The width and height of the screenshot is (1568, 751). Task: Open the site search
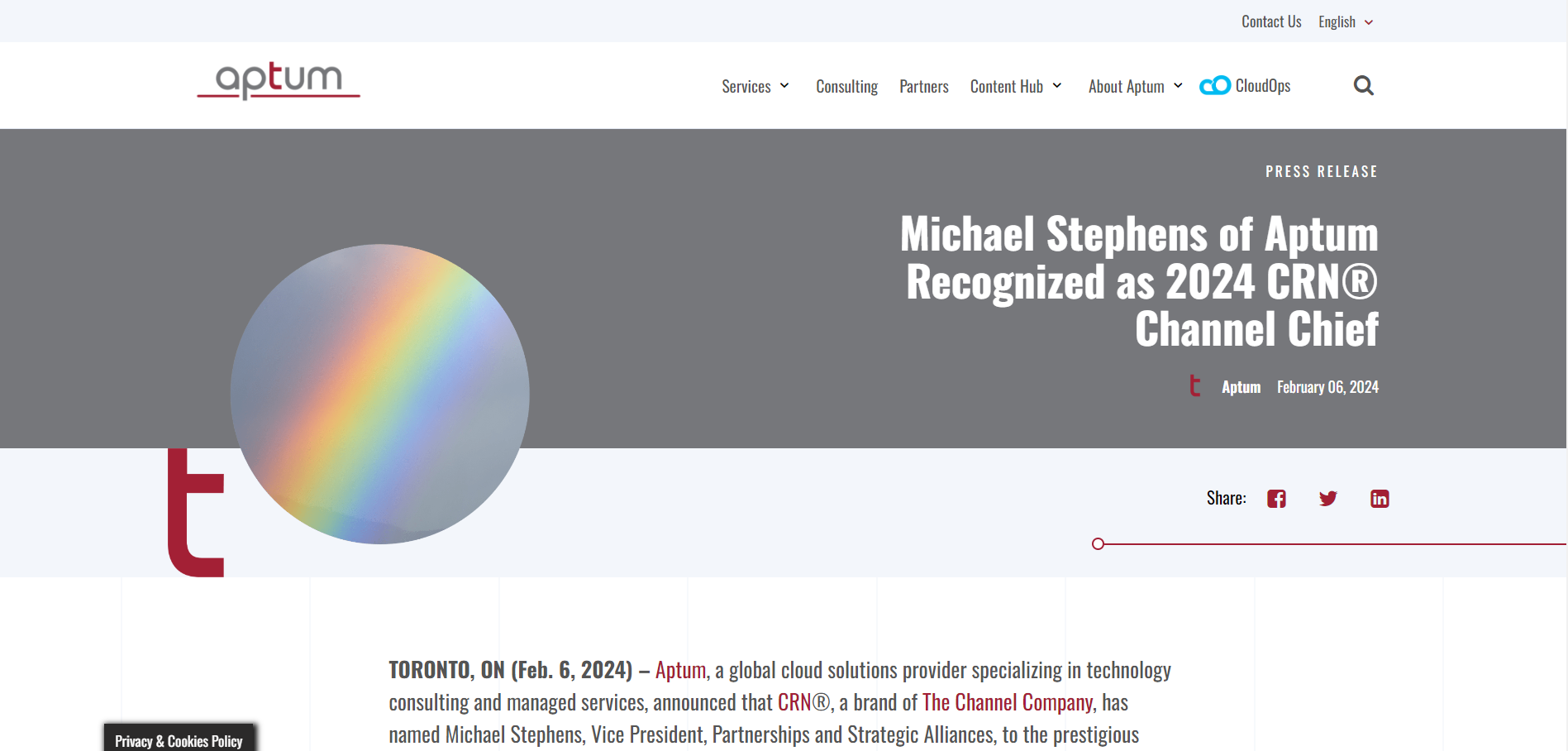point(1364,85)
